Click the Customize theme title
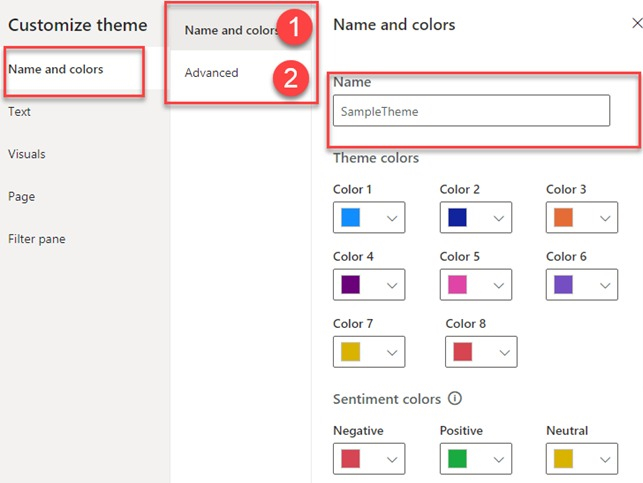The height and width of the screenshot is (483, 643). click(78, 25)
